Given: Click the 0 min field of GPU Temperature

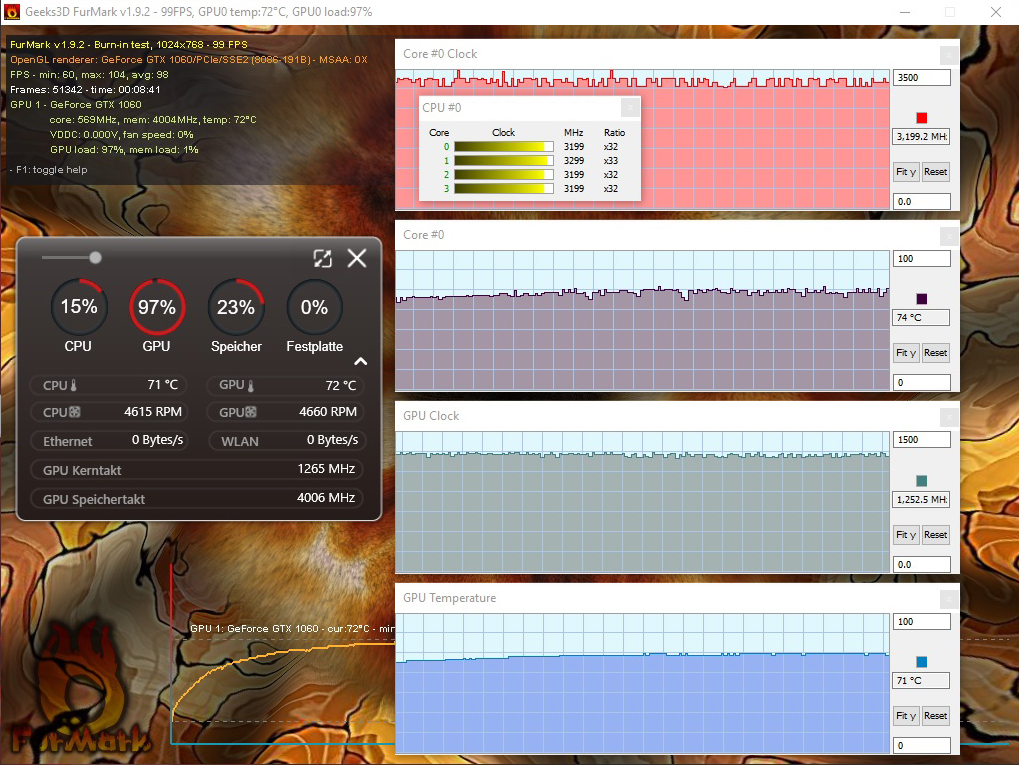Looking at the screenshot, I should point(922,746).
